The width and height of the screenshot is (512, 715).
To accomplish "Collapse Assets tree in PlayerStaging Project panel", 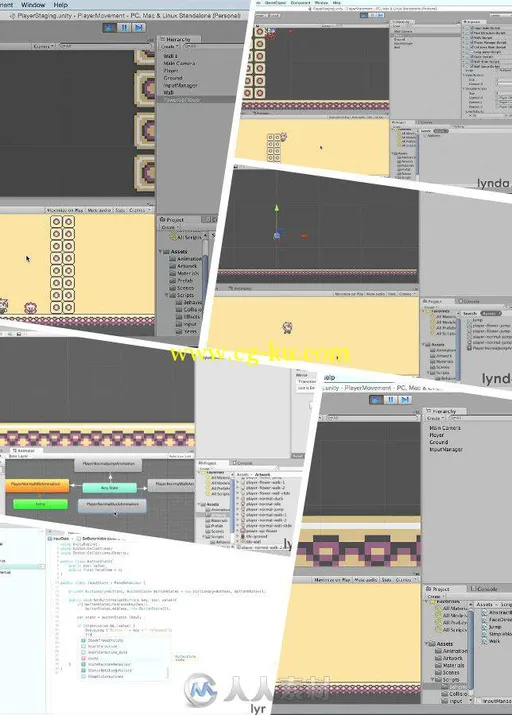I will 161,251.
